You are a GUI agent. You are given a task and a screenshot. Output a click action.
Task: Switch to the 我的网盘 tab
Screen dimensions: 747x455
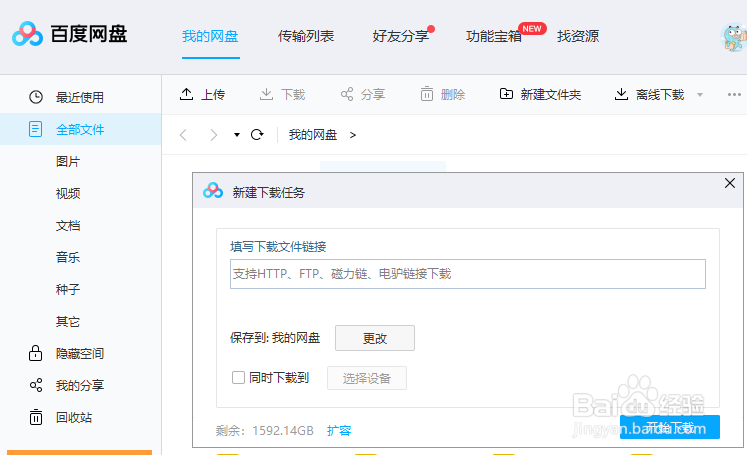click(x=210, y=36)
